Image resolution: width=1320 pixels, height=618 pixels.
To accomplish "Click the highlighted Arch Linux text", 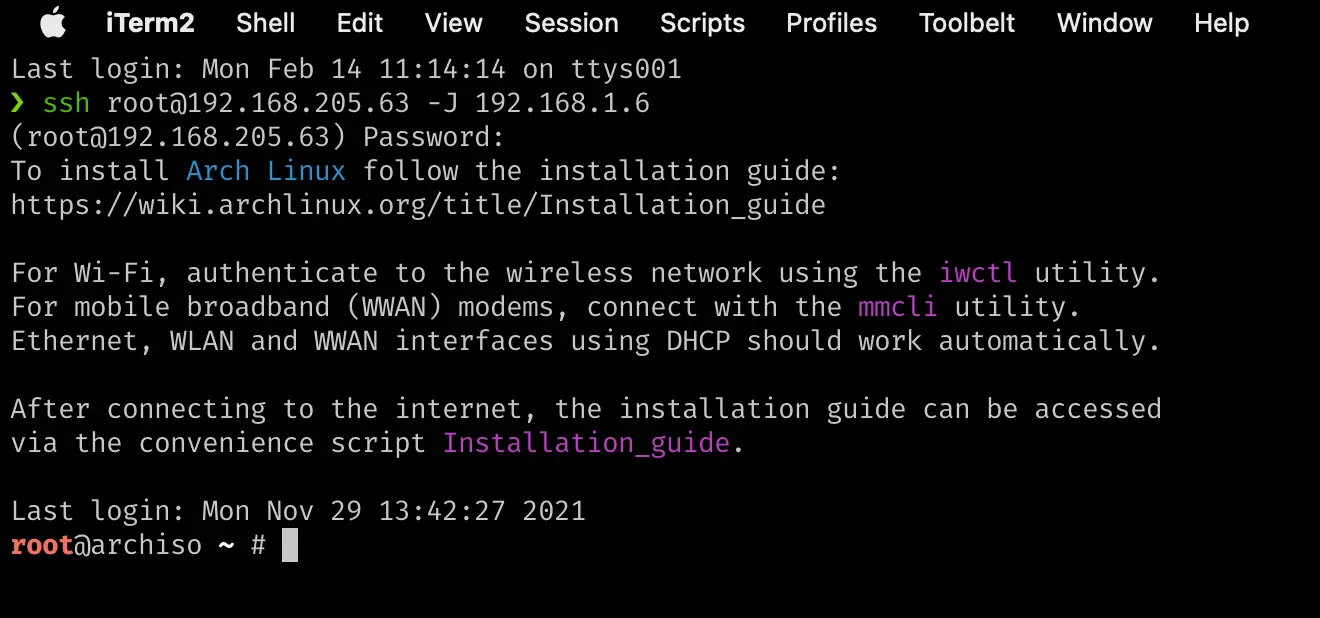I will click(x=265, y=170).
